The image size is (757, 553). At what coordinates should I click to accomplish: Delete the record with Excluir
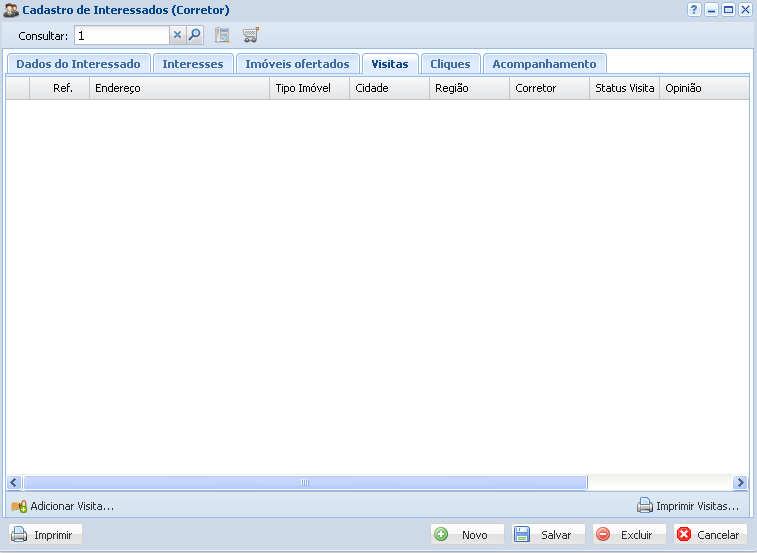(629, 535)
